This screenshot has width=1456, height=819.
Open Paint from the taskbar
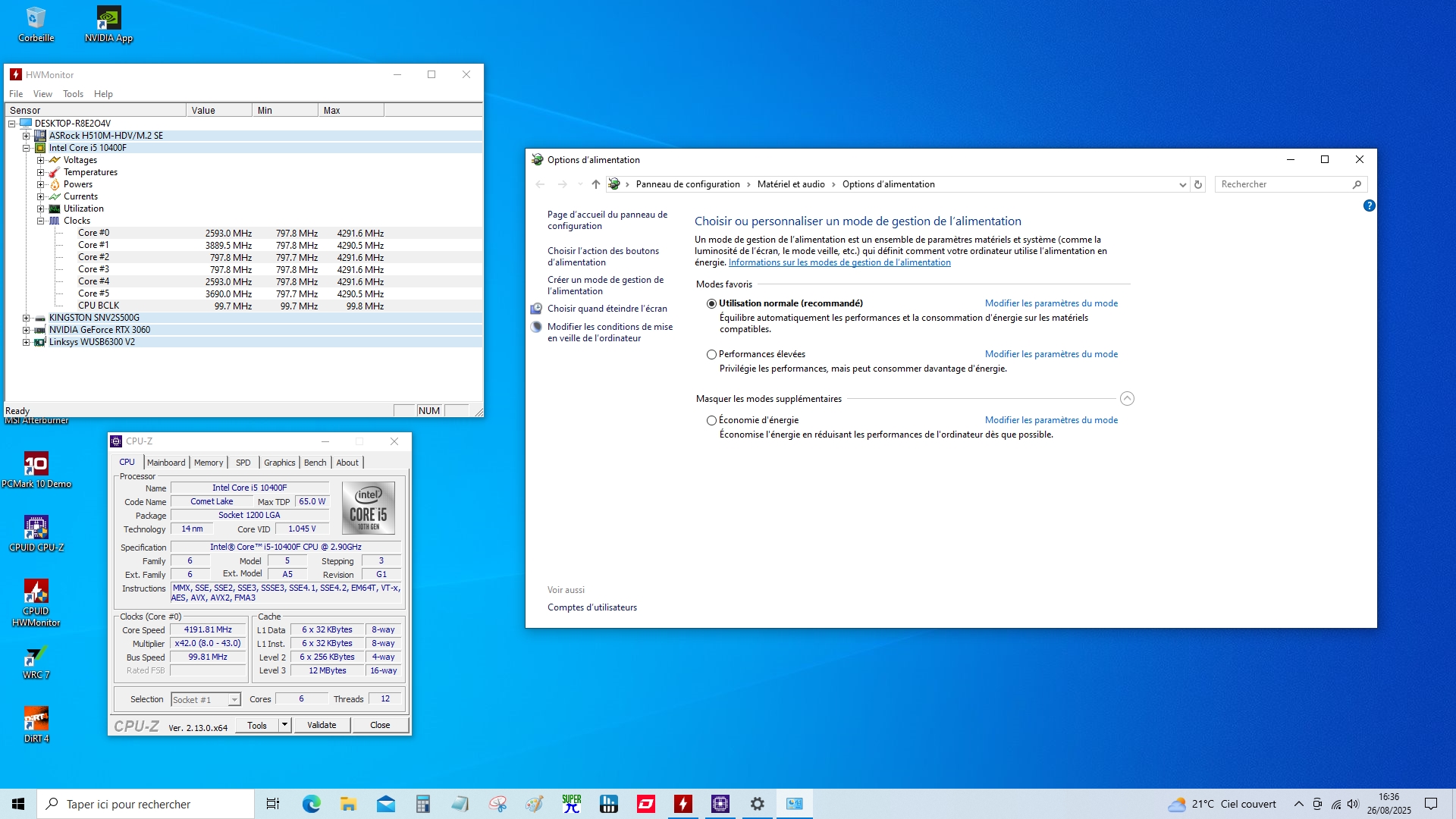[x=534, y=804]
